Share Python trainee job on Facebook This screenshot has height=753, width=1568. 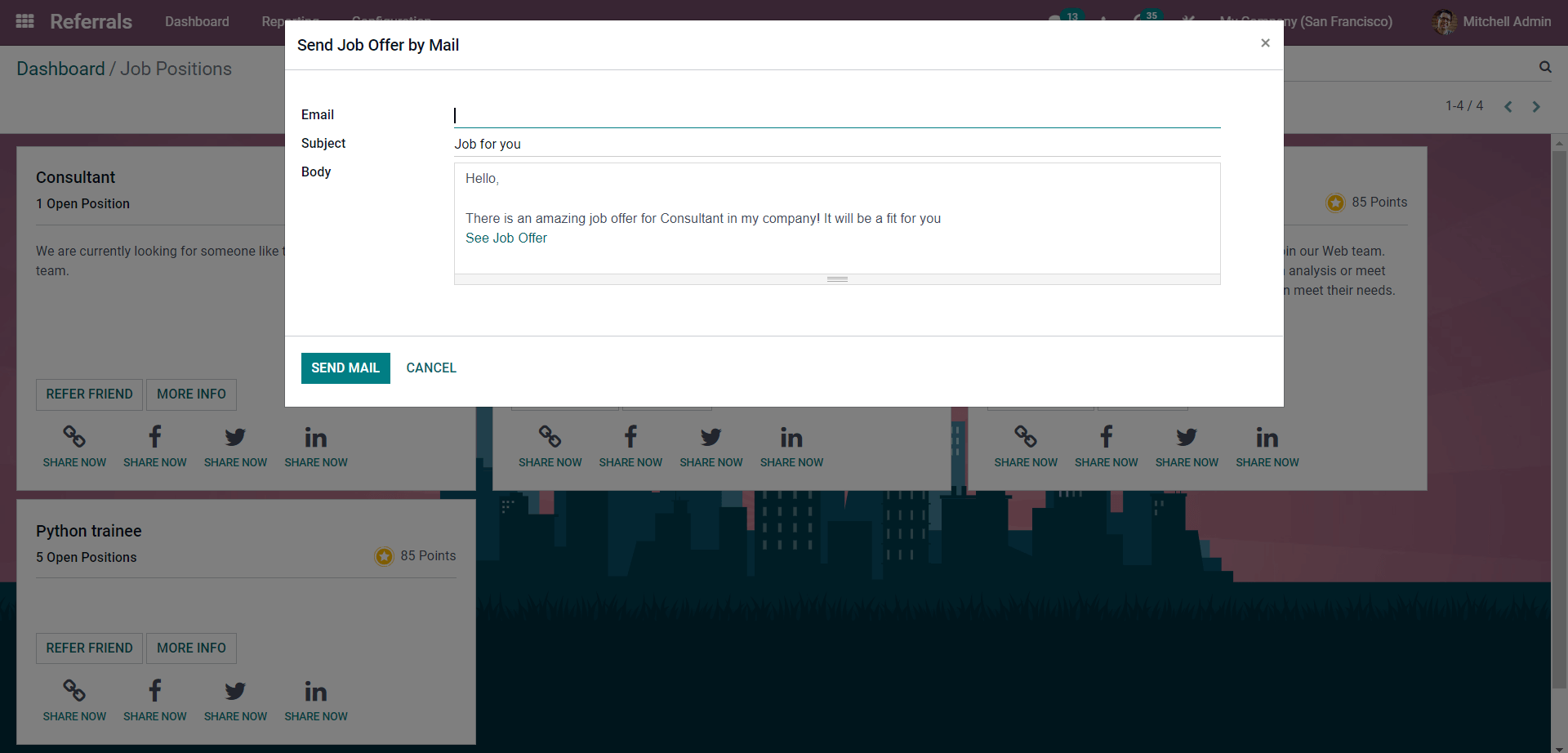155,691
